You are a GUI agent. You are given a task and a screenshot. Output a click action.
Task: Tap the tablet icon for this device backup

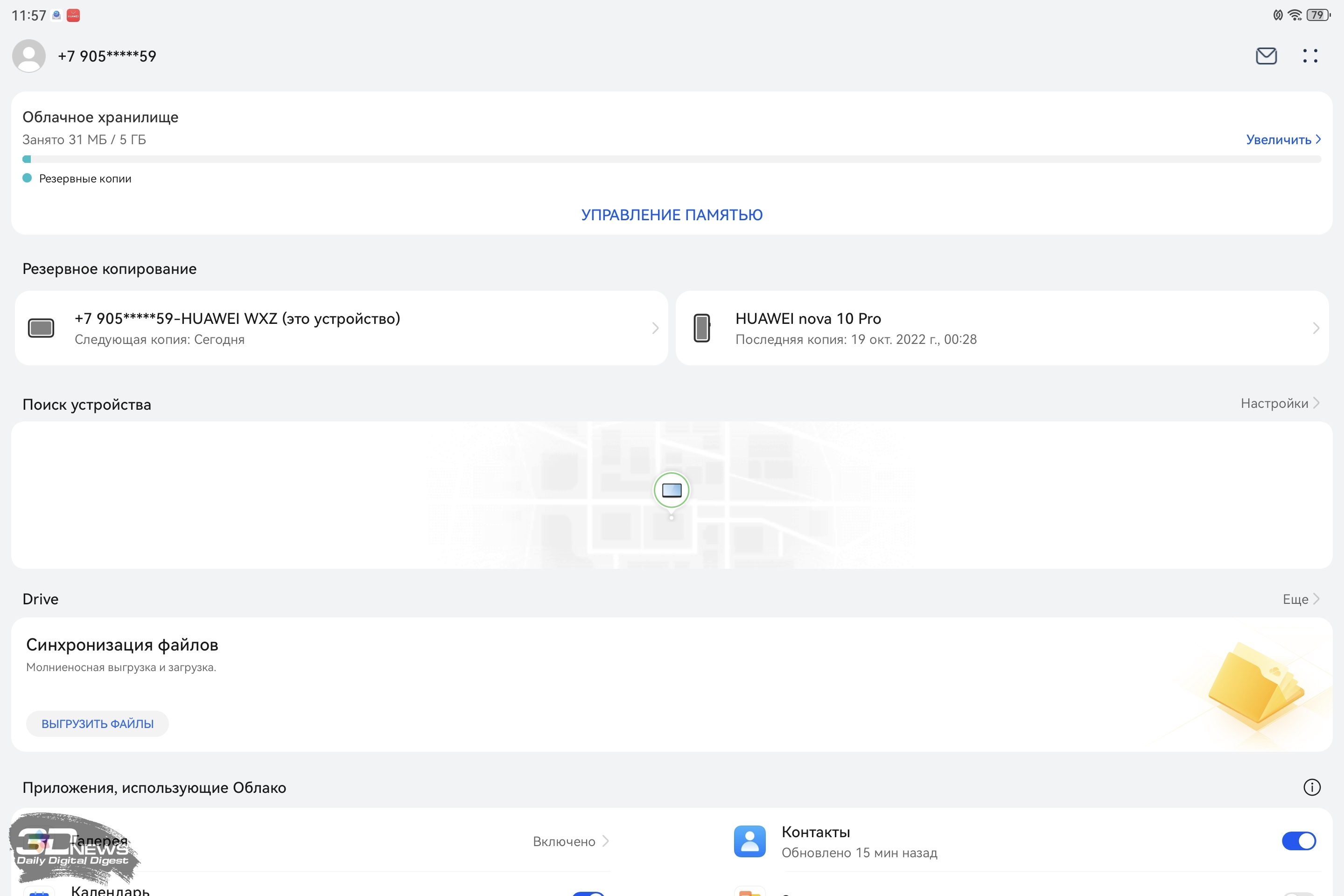coord(41,328)
